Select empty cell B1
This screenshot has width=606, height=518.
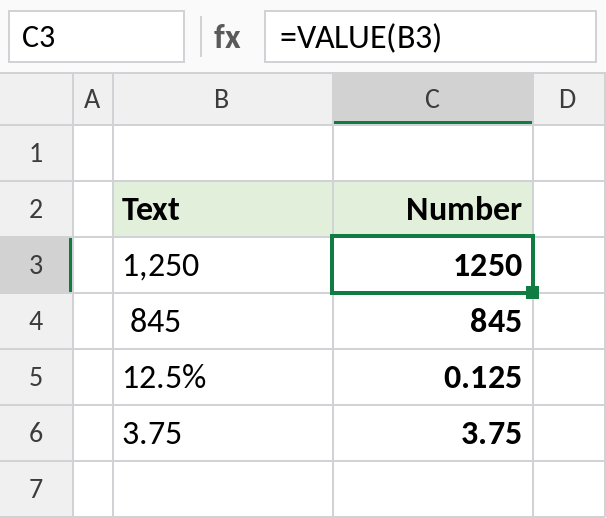tap(223, 153)
